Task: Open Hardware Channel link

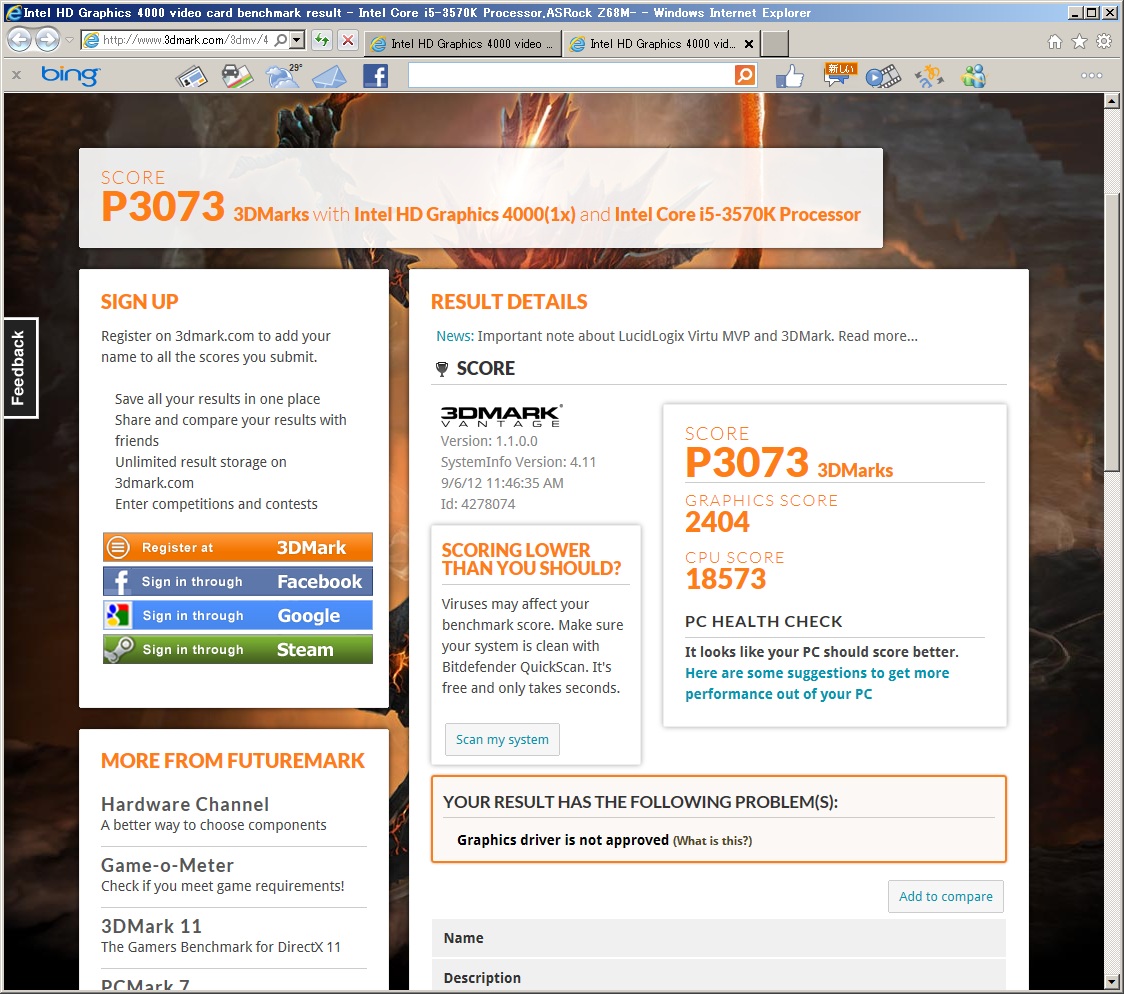Action: [185, 804]
